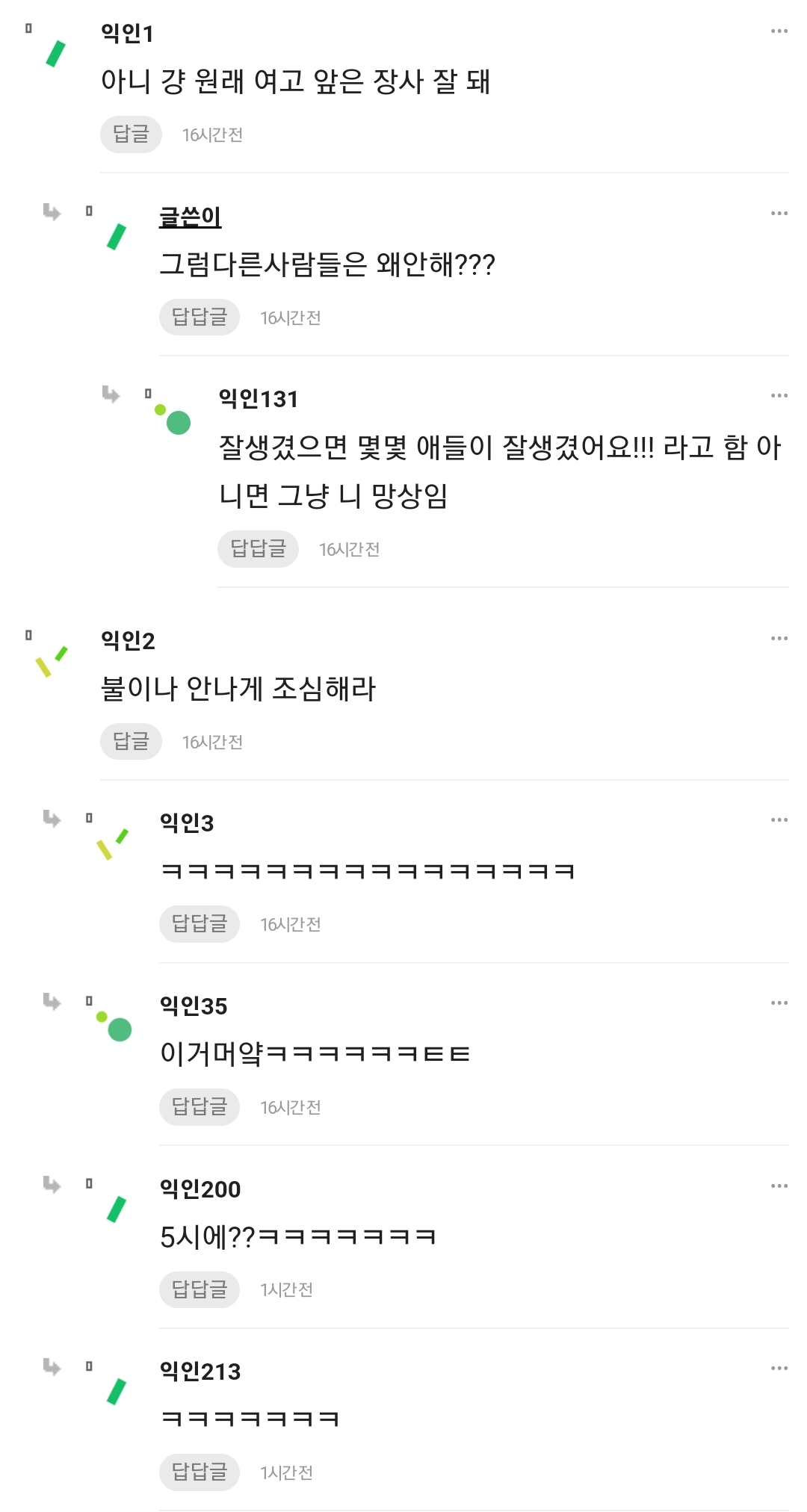Open three-dot menu on 익인3's reply
807x1512 pixels.
tap(779, 820)
